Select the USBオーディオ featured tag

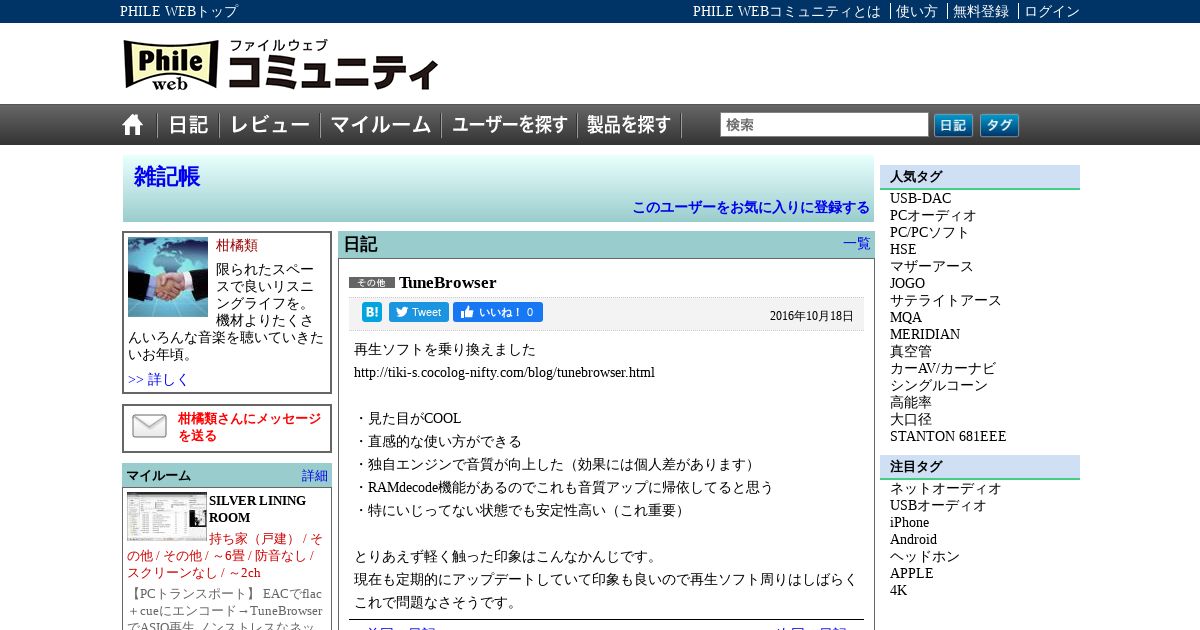pos(938,505)
